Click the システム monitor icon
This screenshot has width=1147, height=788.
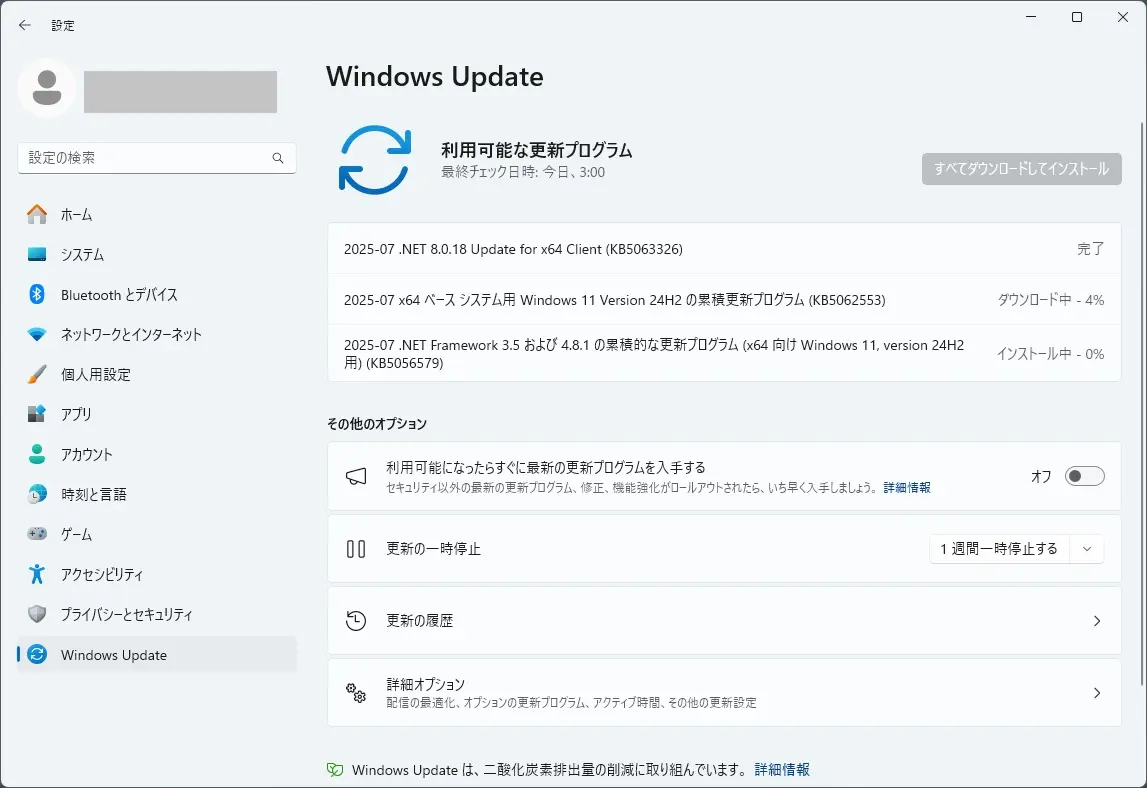37,255
